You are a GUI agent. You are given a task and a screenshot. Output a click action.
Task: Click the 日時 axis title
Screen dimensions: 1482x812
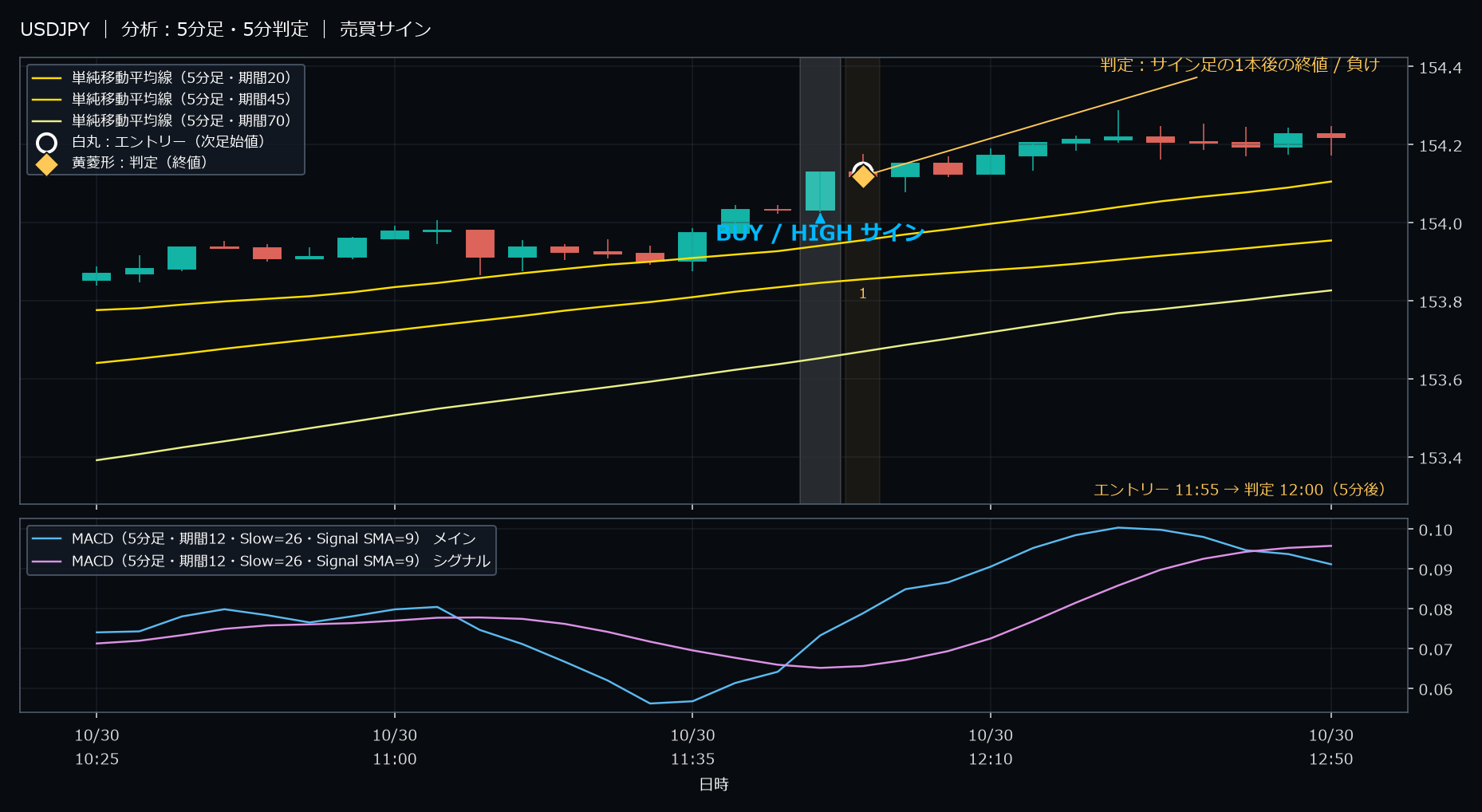point(714,785)
